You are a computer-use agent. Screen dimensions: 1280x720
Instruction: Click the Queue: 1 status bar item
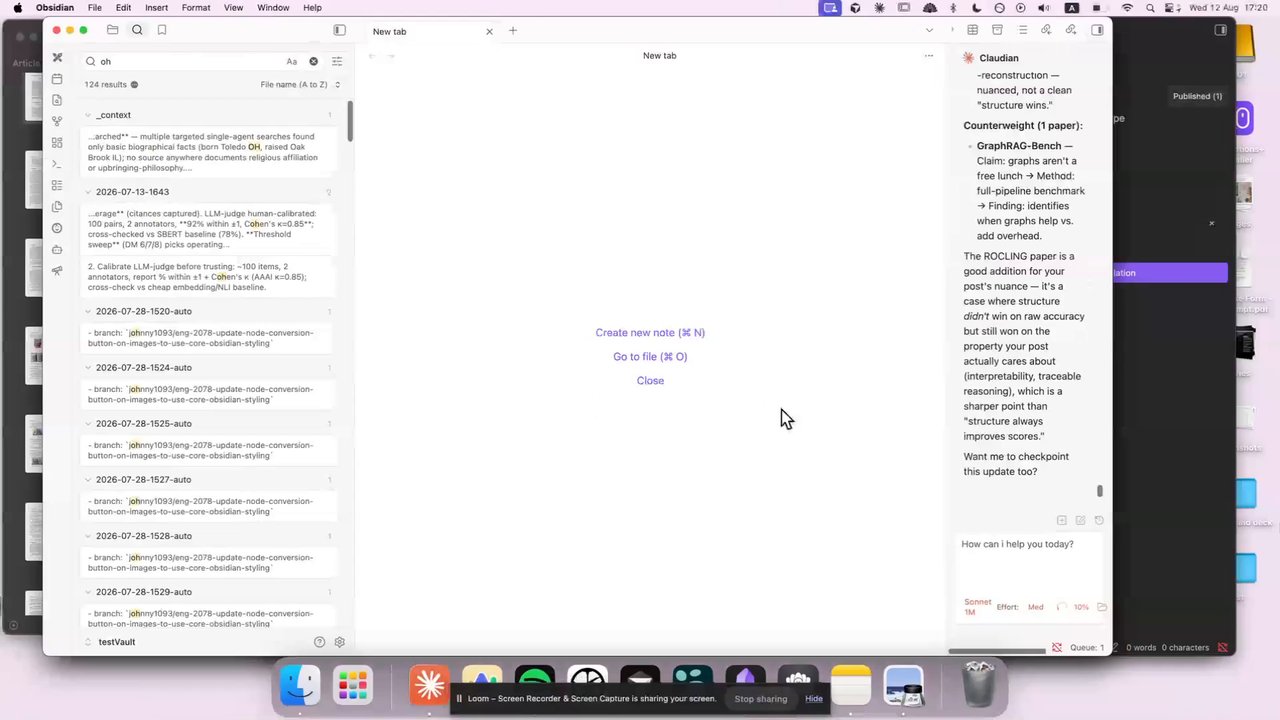point(1087,648)
